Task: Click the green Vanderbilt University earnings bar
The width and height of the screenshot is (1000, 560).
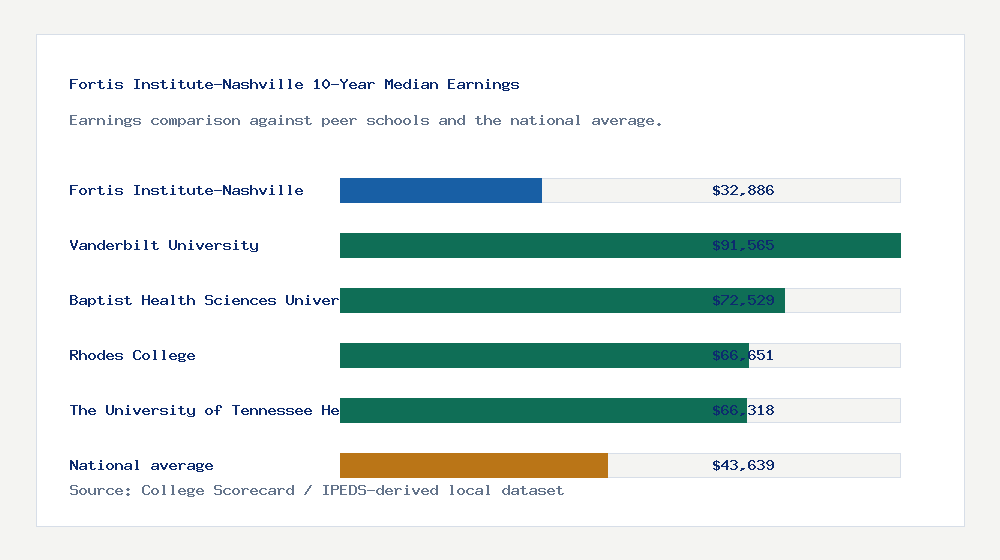Action: pos(620,246)
